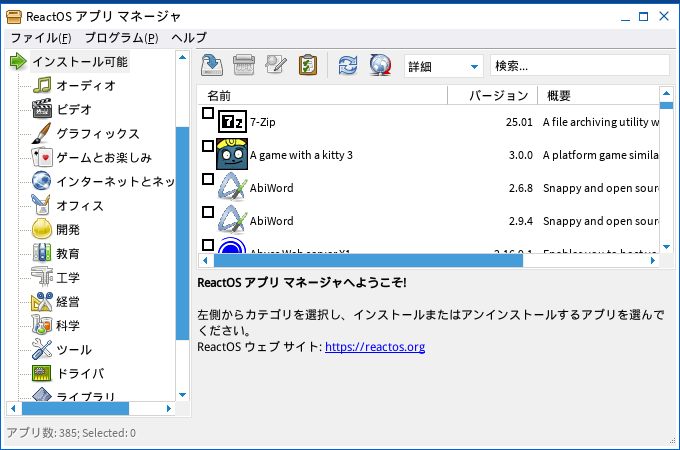Select the オーディオ category icon

click(42, 85)
